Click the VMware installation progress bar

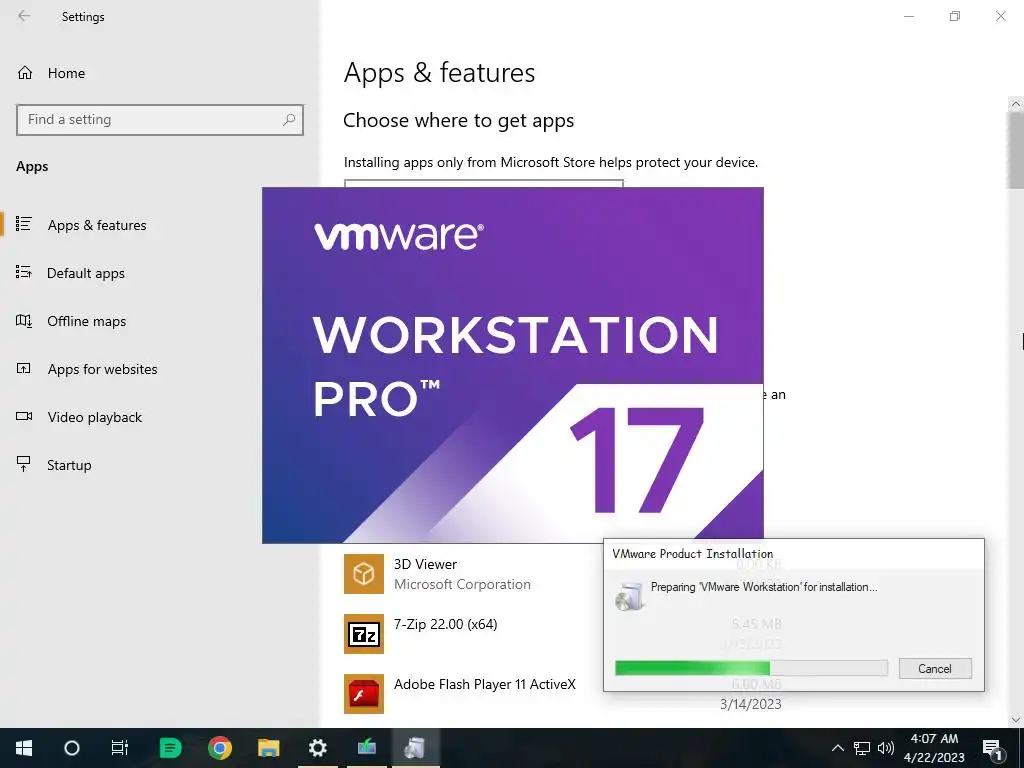pyautogui.click(x=751, y=667)
